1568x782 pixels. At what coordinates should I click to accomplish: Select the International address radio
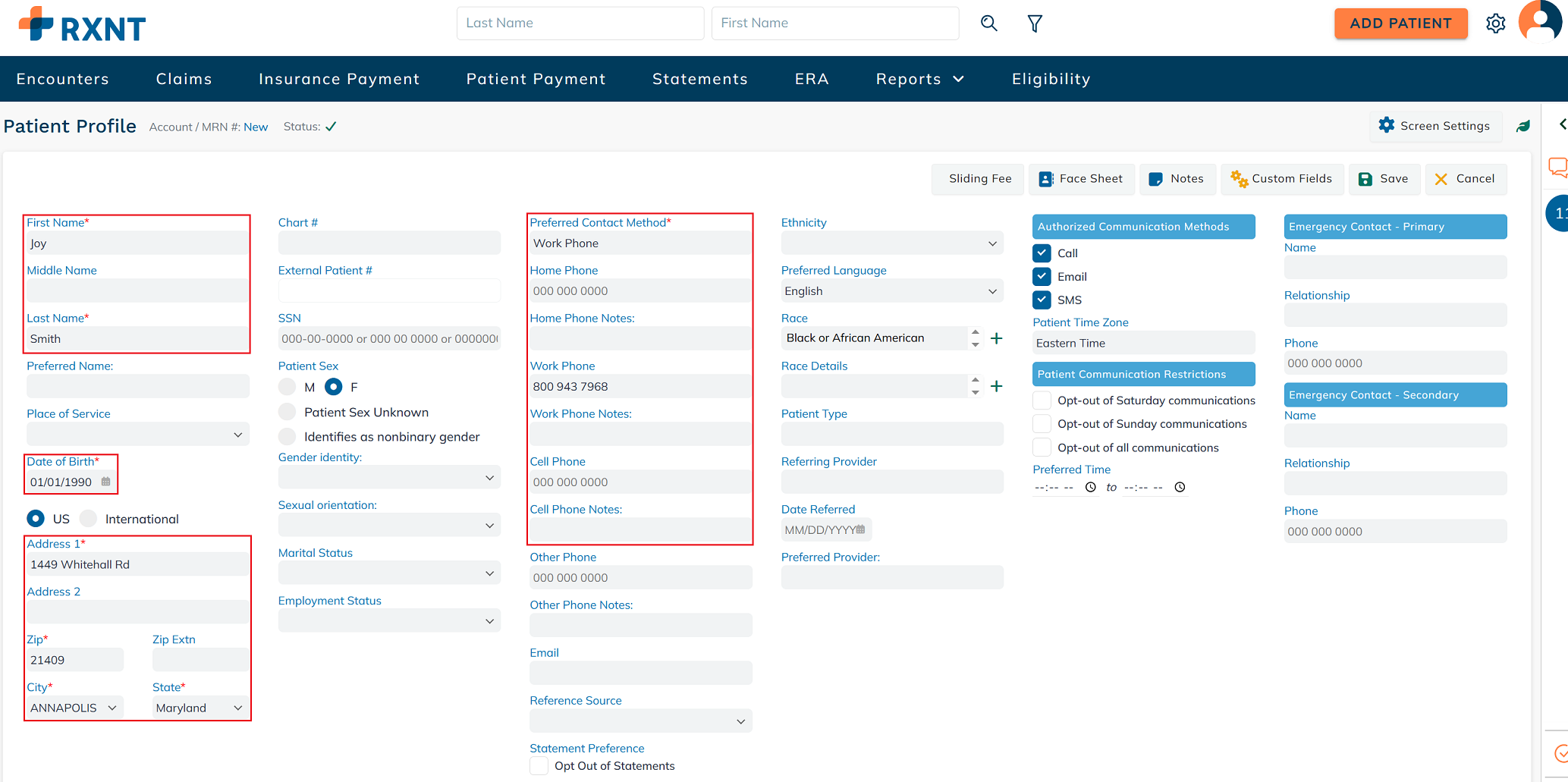point(89,519)
